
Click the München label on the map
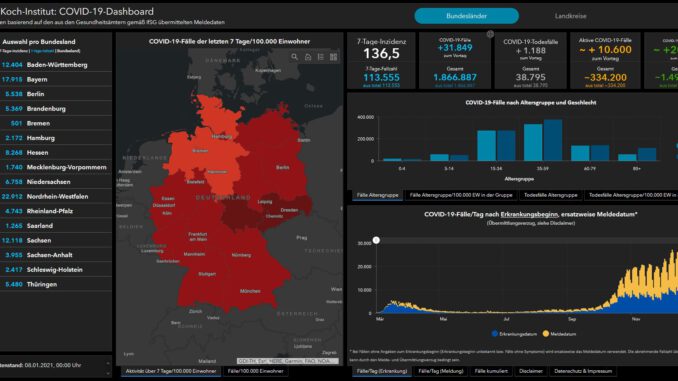point(250,291)
